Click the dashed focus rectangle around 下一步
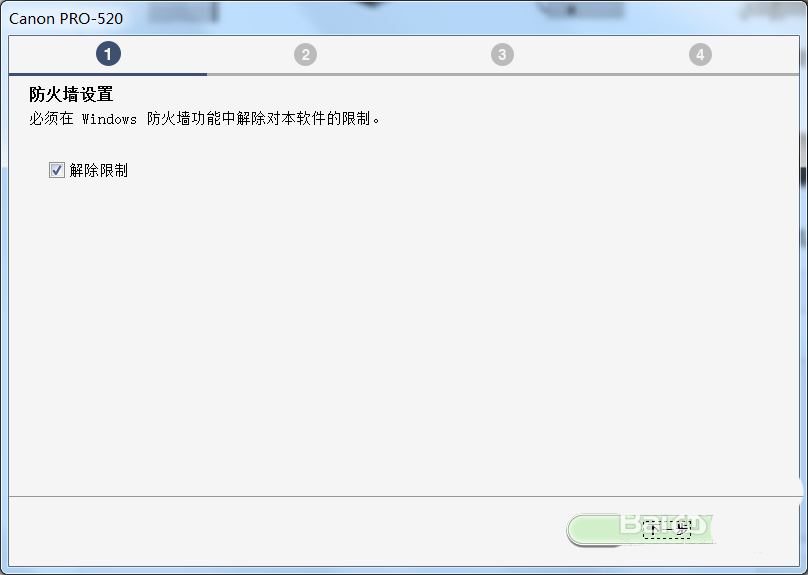 tap(667, 529)
